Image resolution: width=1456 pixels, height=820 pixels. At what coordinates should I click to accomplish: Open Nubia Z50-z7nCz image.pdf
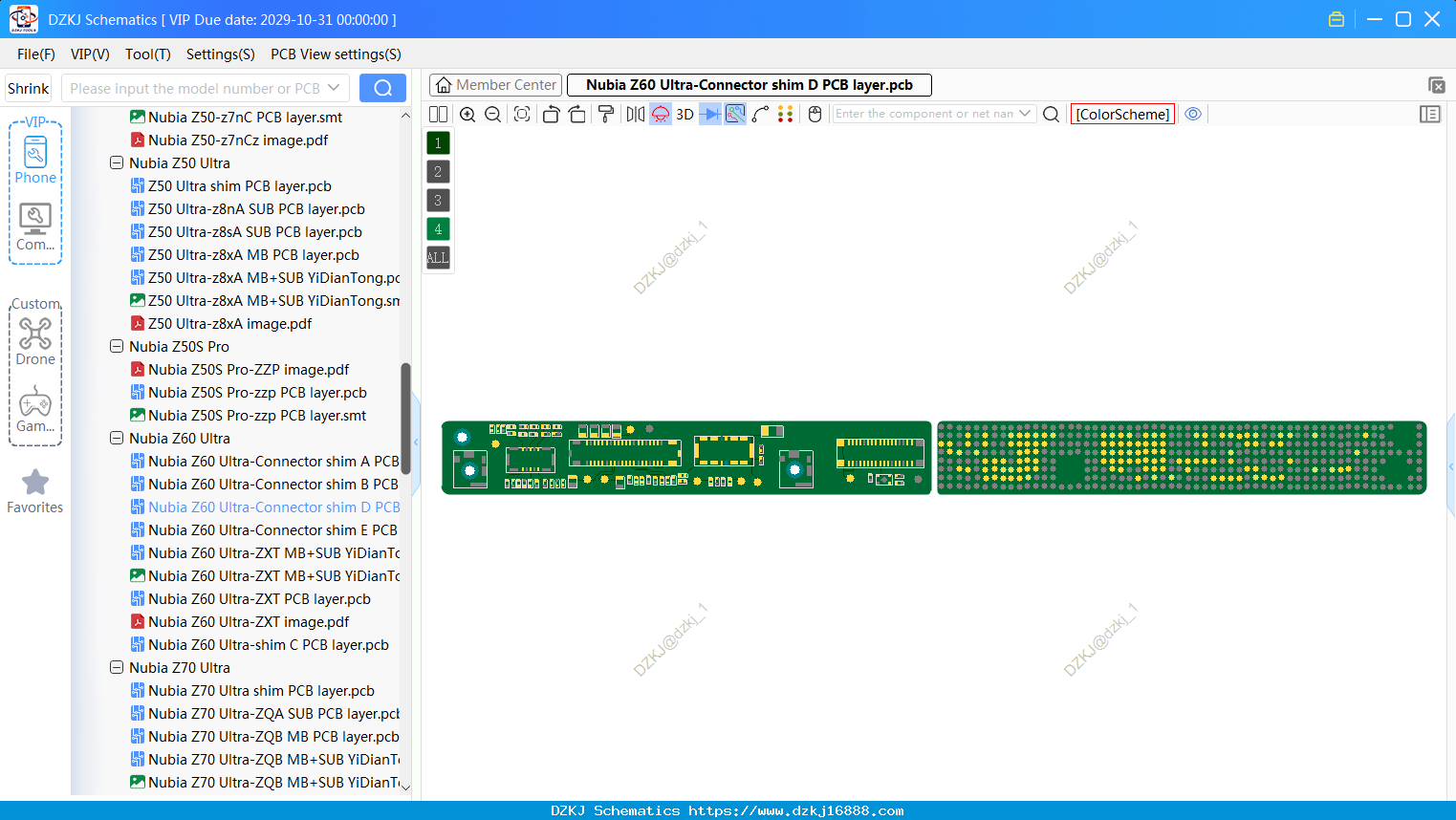pyautogui.click(x=238, y=140)
